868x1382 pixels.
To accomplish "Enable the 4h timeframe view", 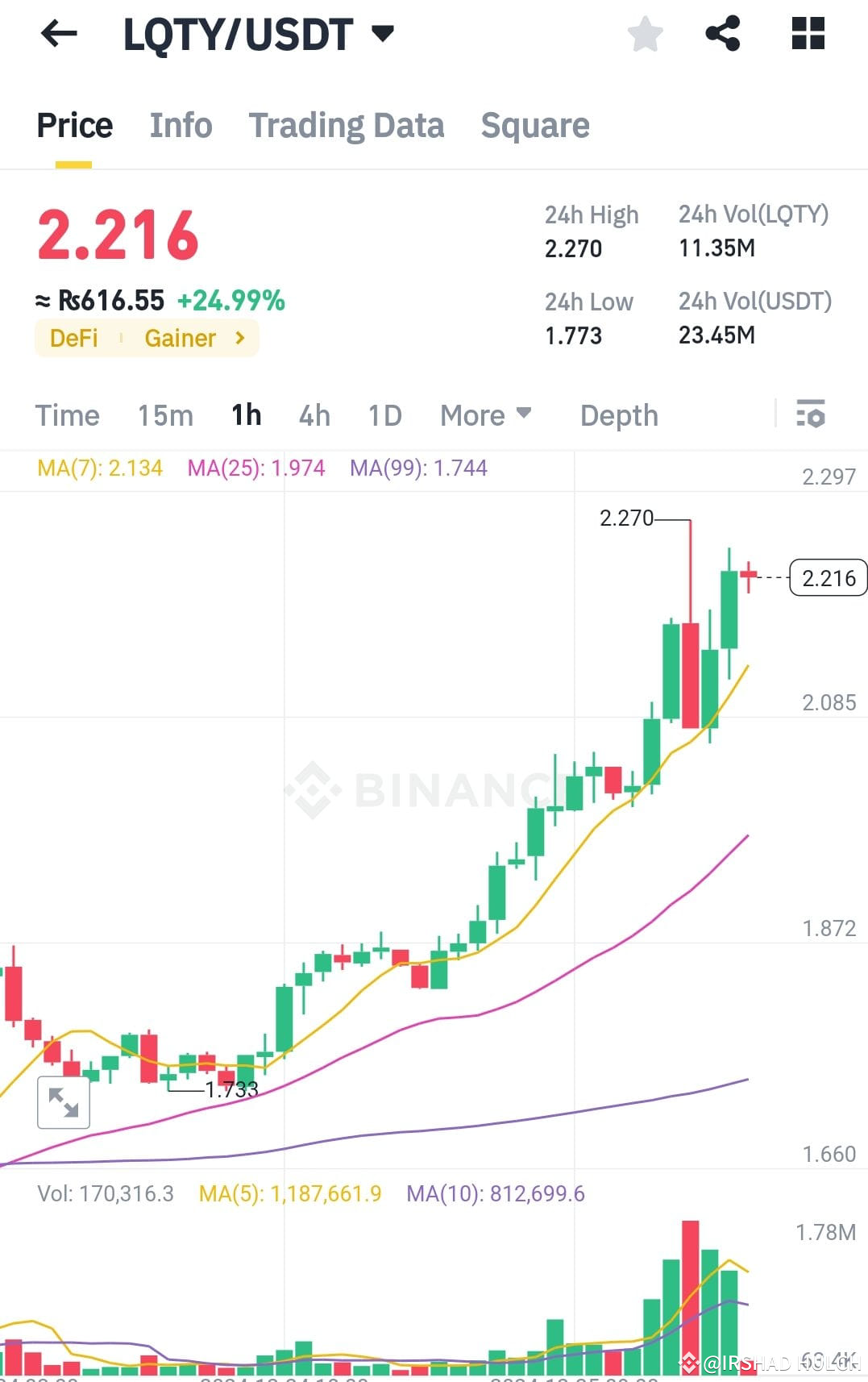I will [x=314, y=415].
